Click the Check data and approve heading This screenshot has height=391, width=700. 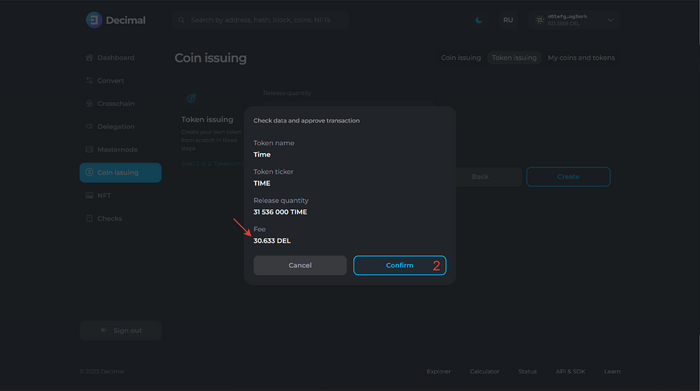(x=307, y=121)
